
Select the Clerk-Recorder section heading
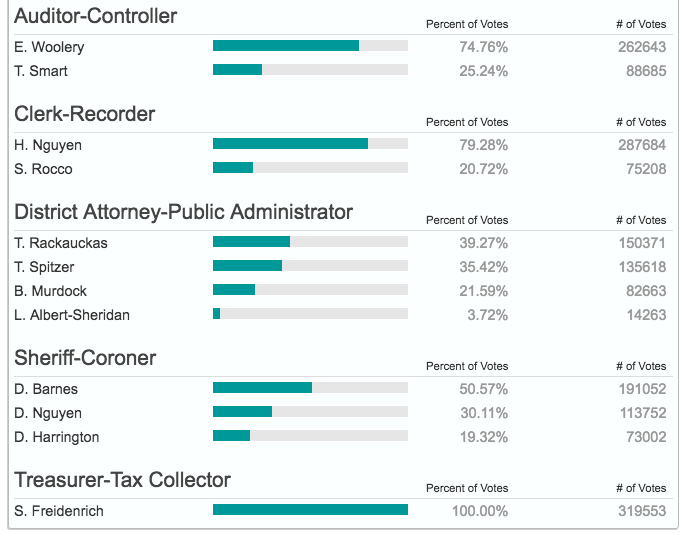tap(85, 114)
